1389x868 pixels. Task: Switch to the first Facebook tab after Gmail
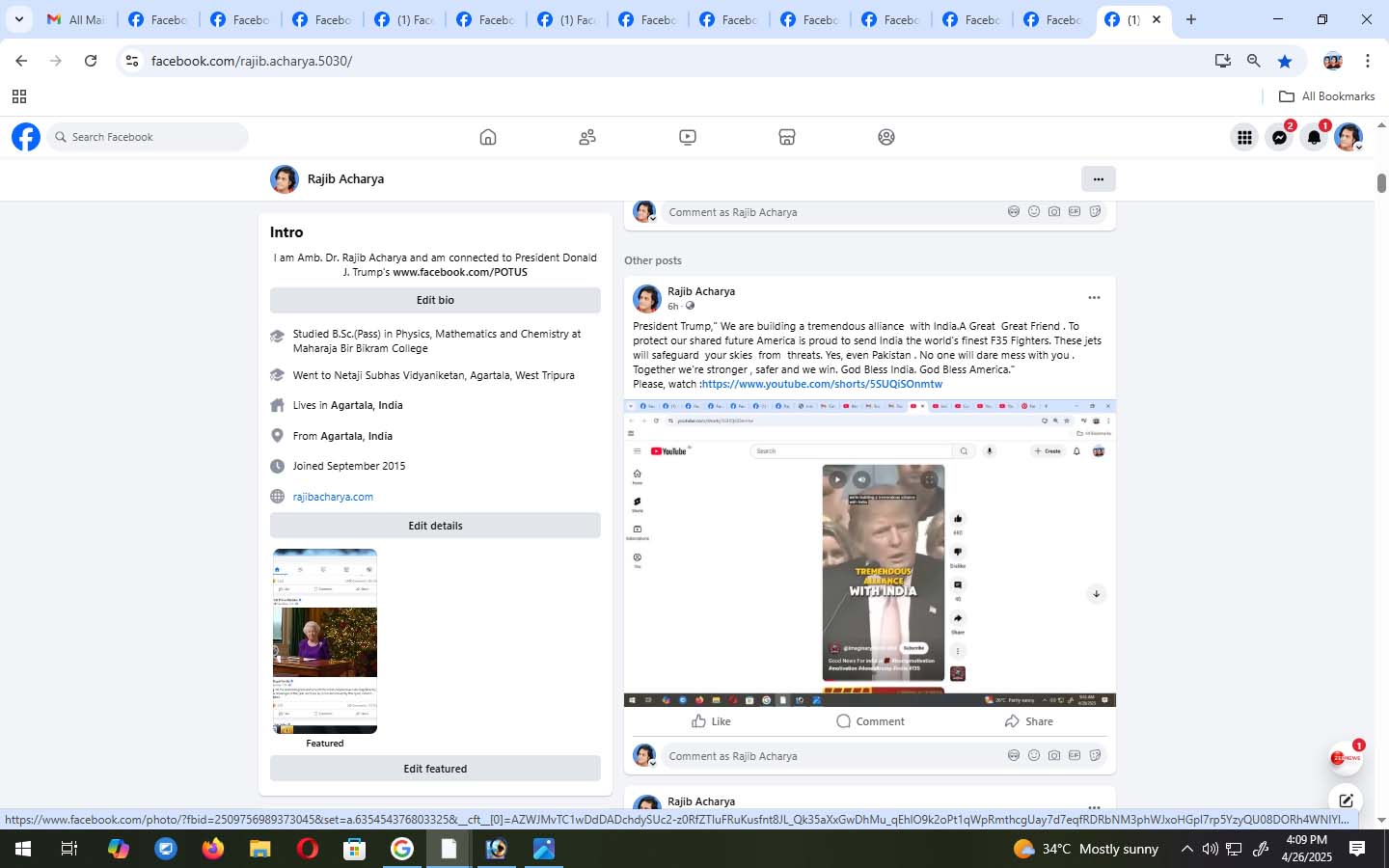pyautogui.click(x=157, y=19)
